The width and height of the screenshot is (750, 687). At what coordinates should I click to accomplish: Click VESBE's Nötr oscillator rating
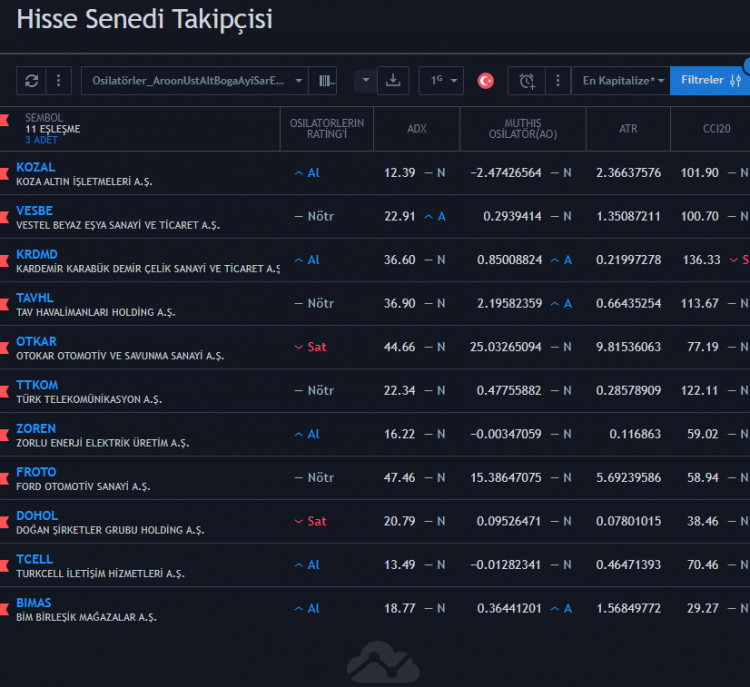[314, 216]
